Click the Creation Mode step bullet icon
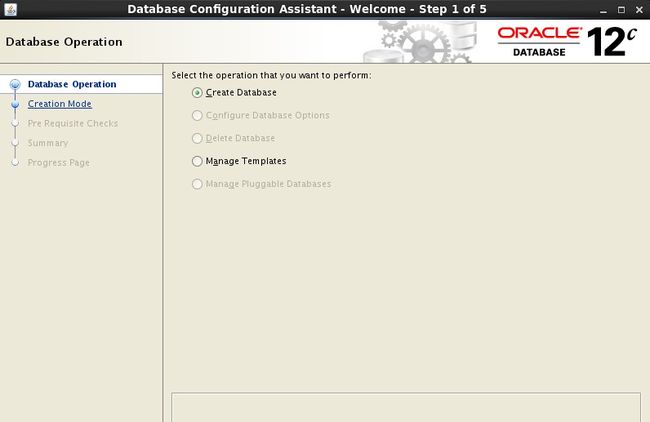 pos(15,104)
